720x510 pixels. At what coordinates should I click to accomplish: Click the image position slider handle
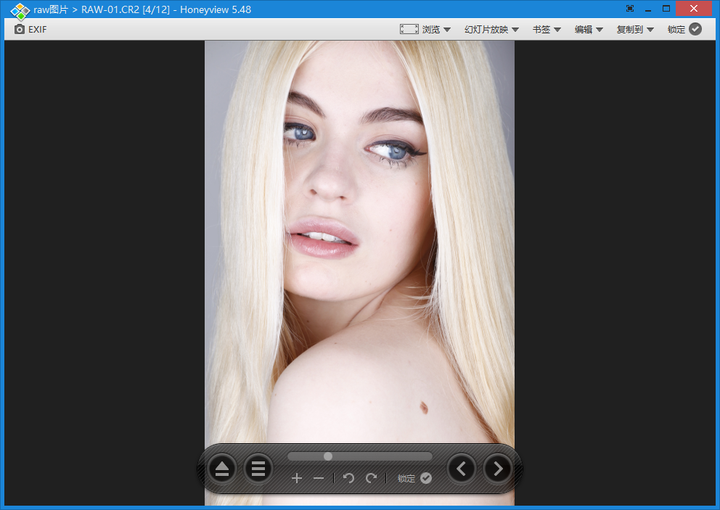pos(328,456)
